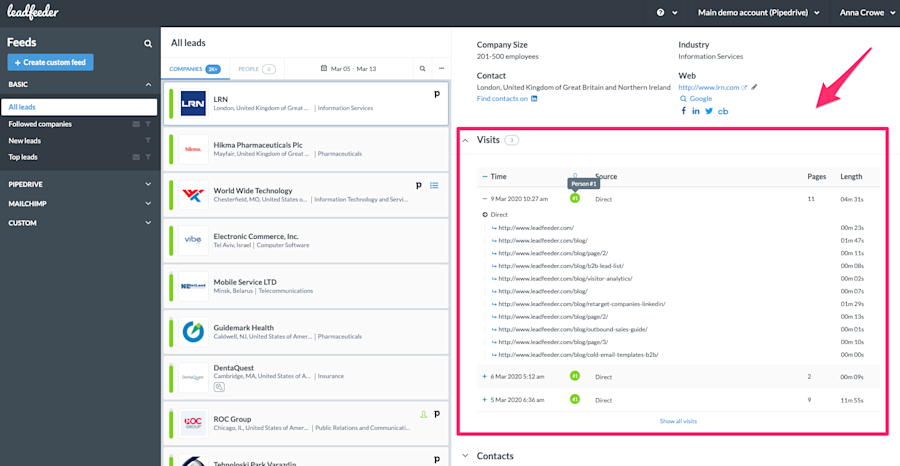Open the Mar 05 - Mar 13 date picker

click(x=348, y=69)
